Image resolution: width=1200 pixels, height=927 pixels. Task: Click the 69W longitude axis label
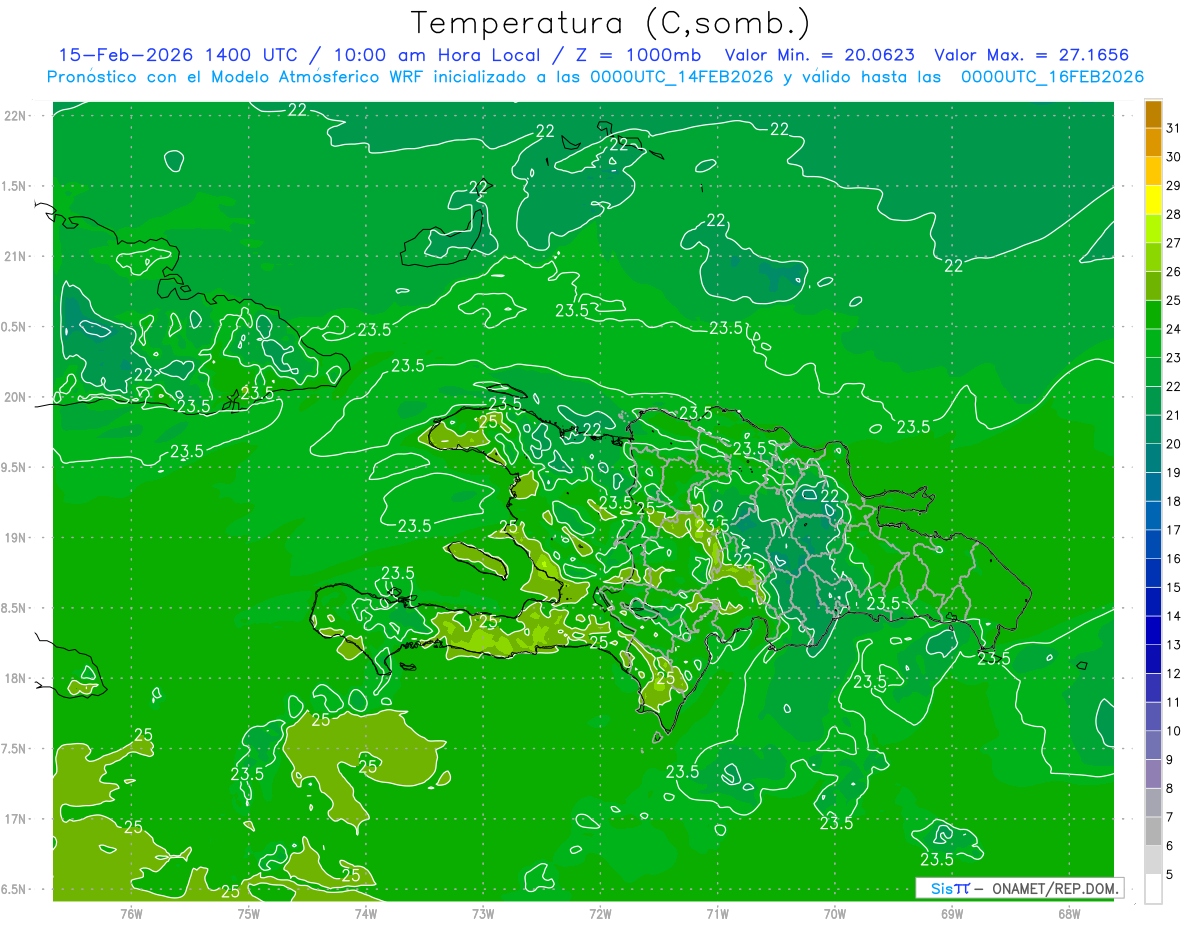[x=952, y=914]
